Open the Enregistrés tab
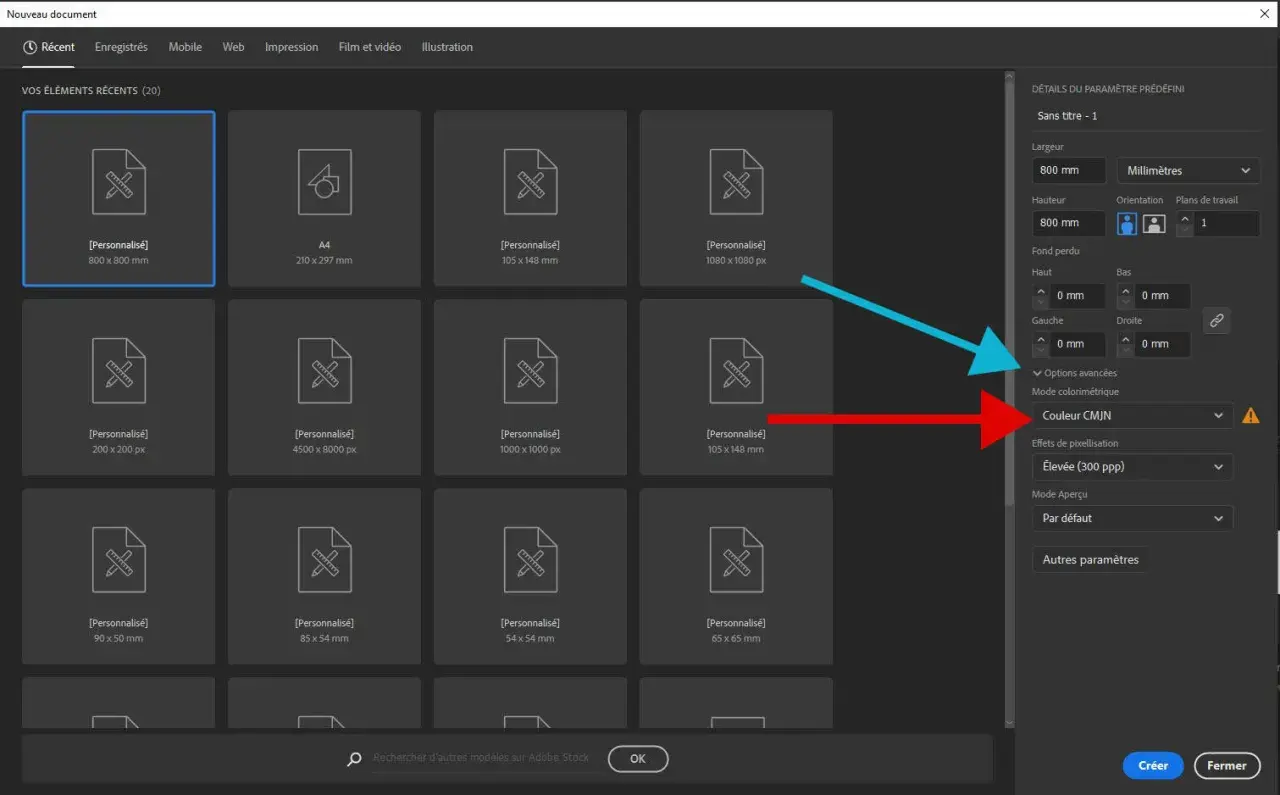Image resolution: width=1280 pixels, height=795 pixels. coord(121,47)
